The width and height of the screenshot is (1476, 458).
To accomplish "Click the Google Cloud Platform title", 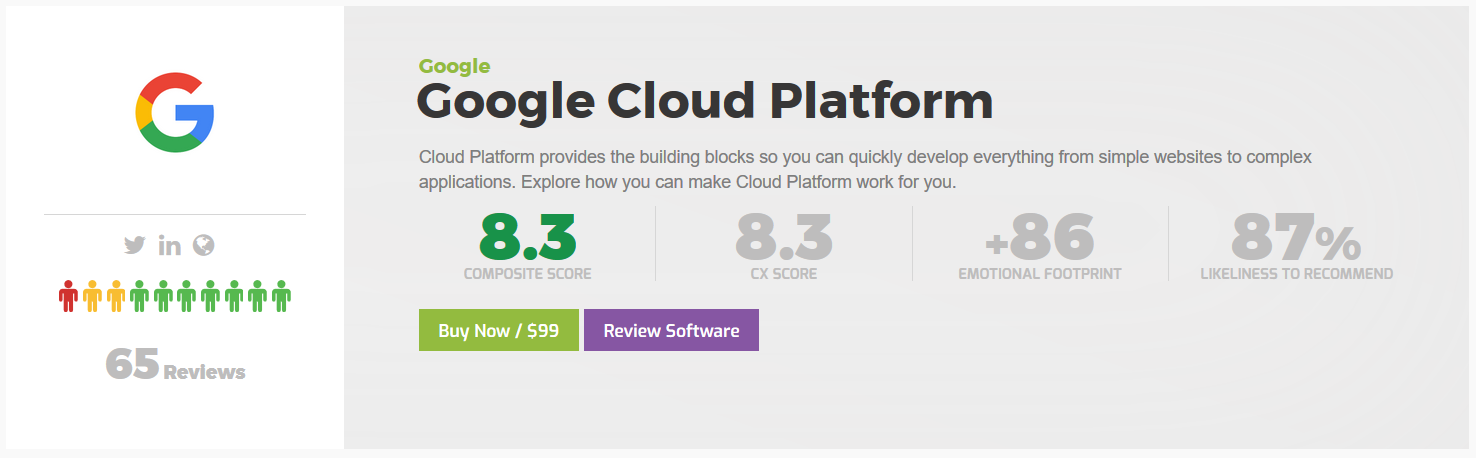I will pyautogui.click(x=705, y=101).
